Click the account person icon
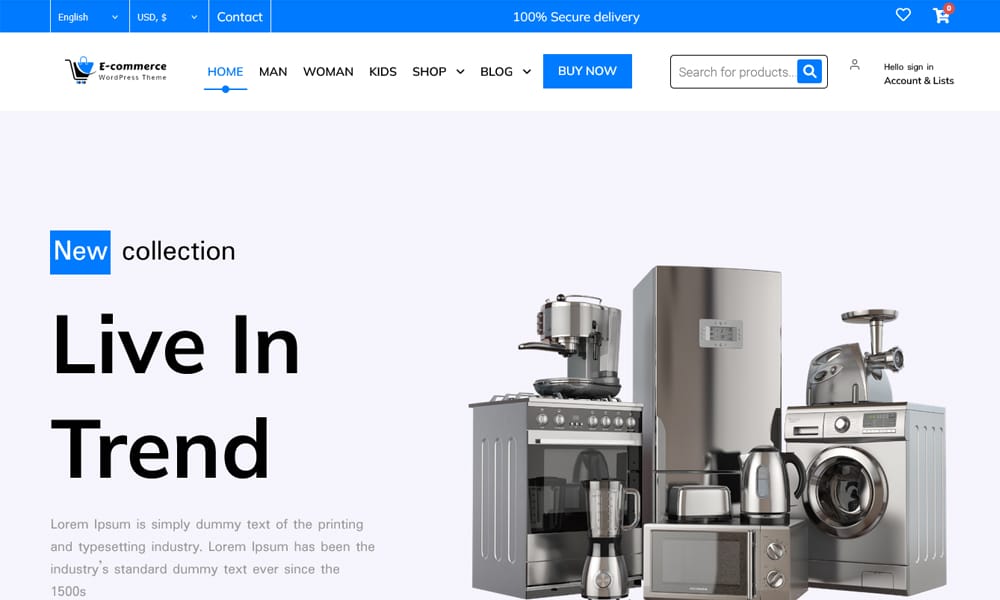Image resolution: width=1000 pixels, height=600 pixels. (x=854, y=64)
